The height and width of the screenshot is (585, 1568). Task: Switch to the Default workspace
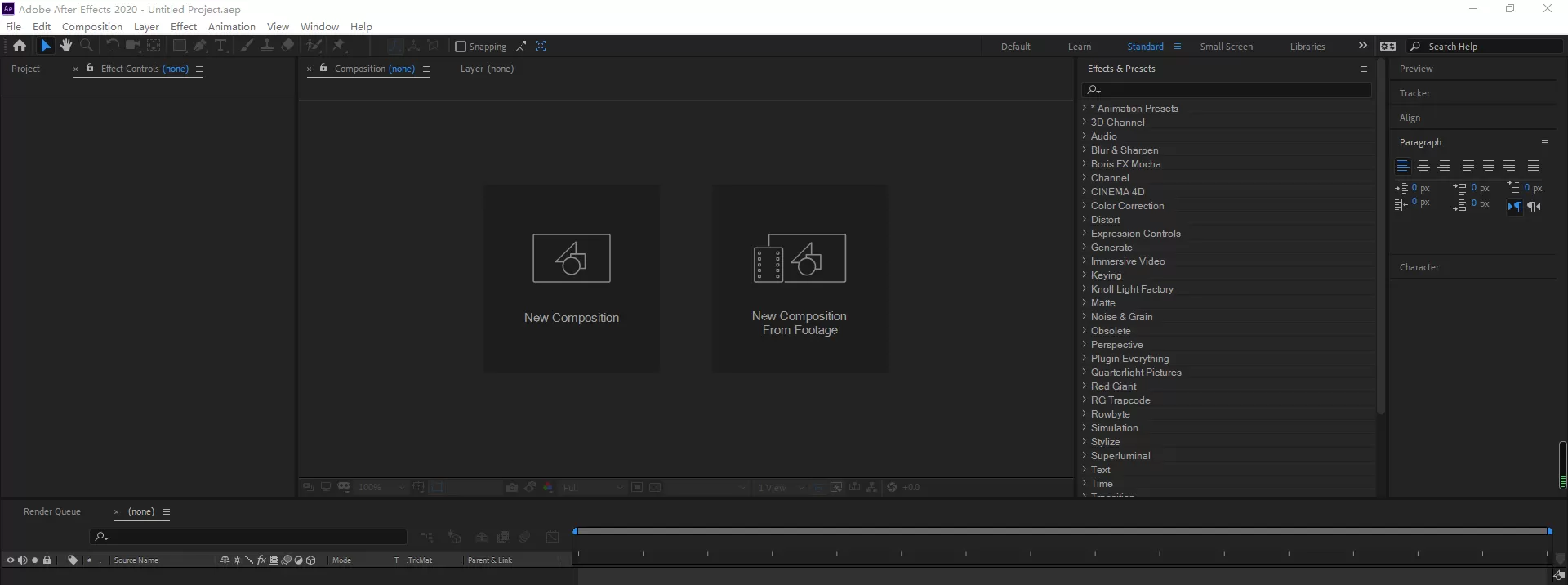[1016, 47]
